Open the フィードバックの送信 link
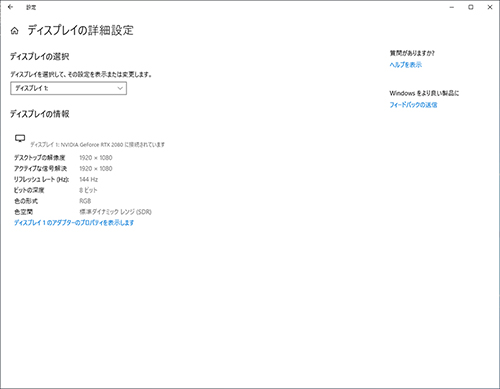This screenshot has height=389, width=500. tap(413, 105)
